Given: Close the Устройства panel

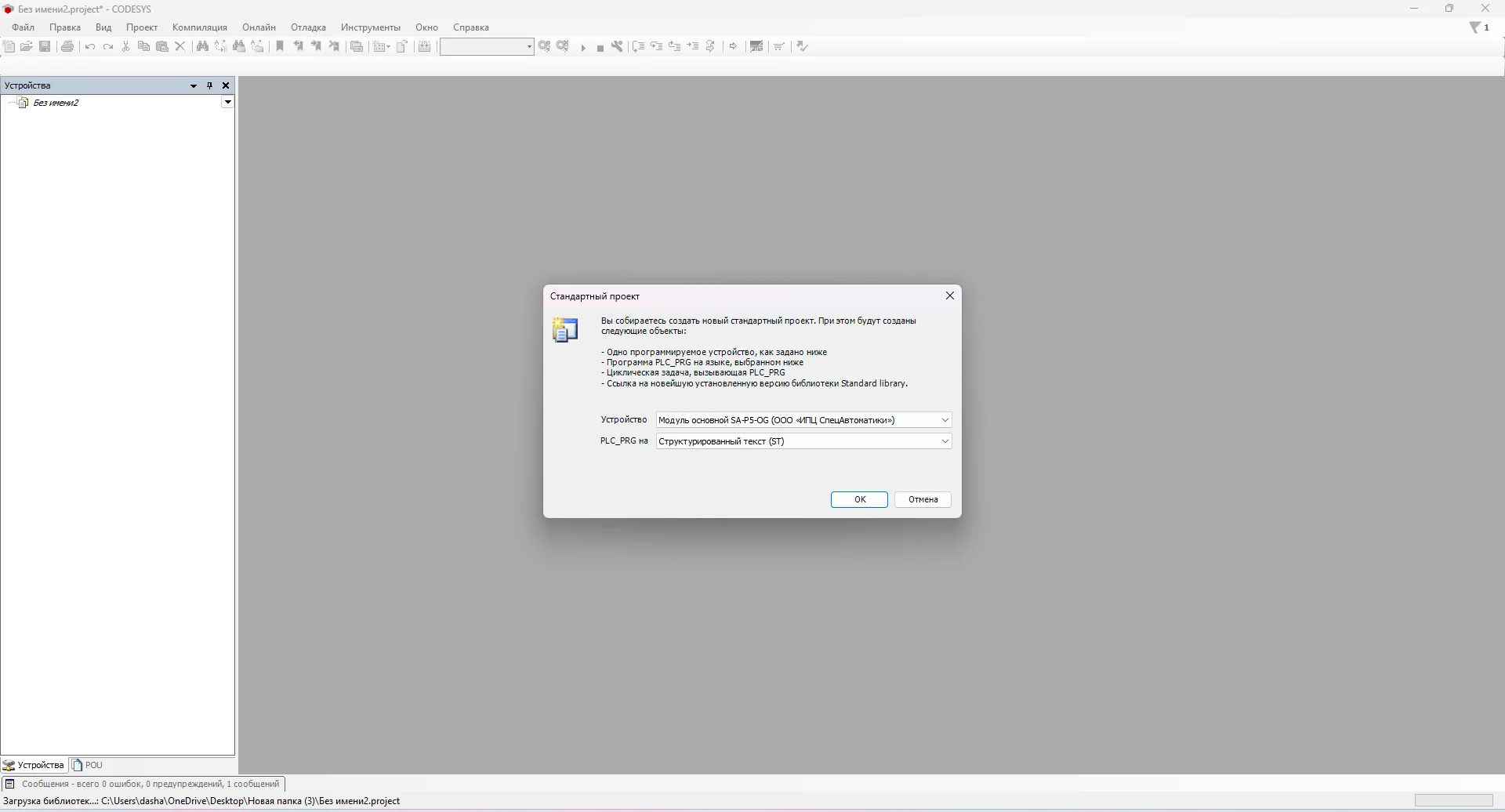Looking at the screenshot, I should coord(226,86).
